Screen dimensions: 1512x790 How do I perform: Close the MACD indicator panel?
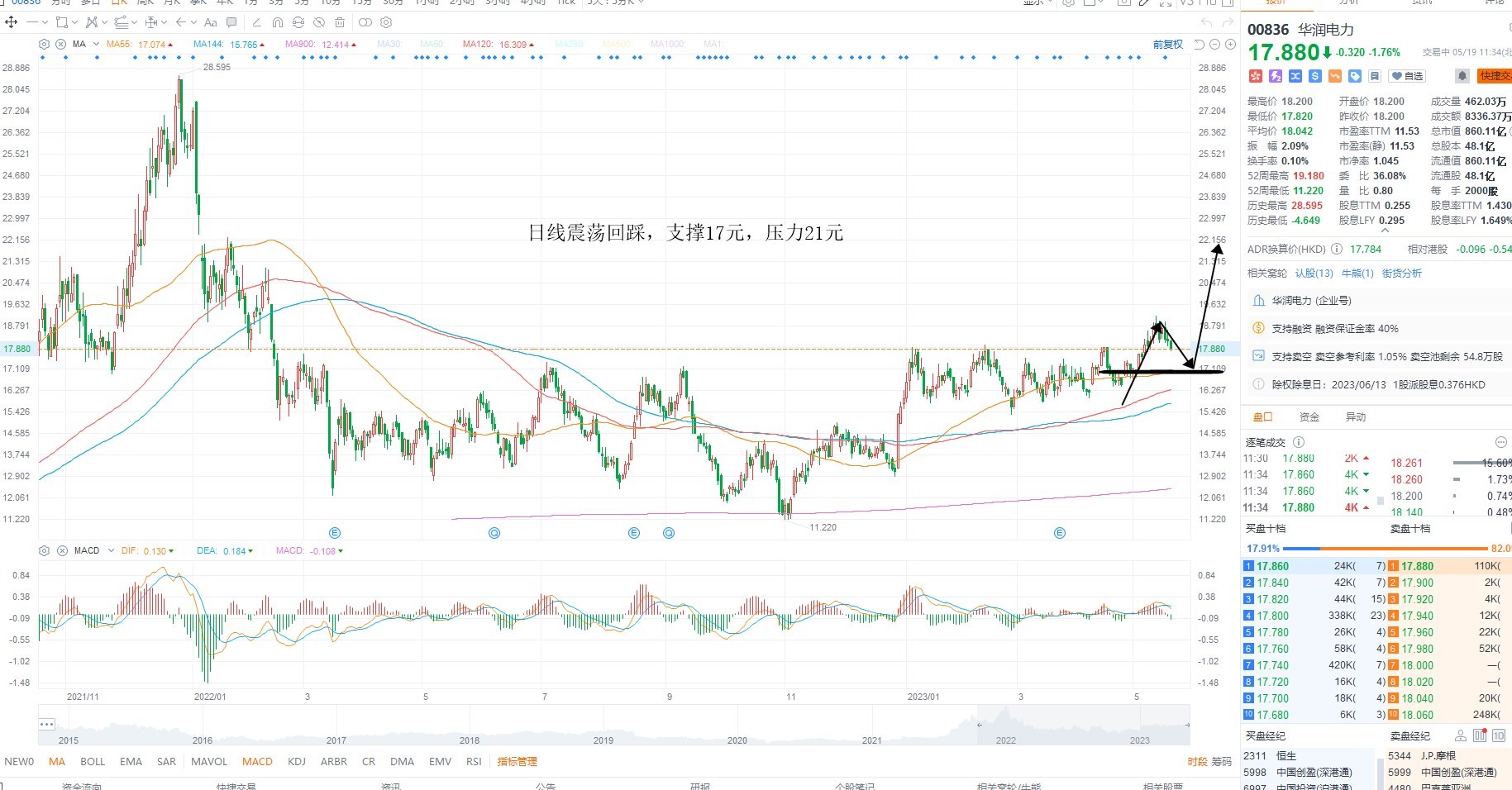62,550
